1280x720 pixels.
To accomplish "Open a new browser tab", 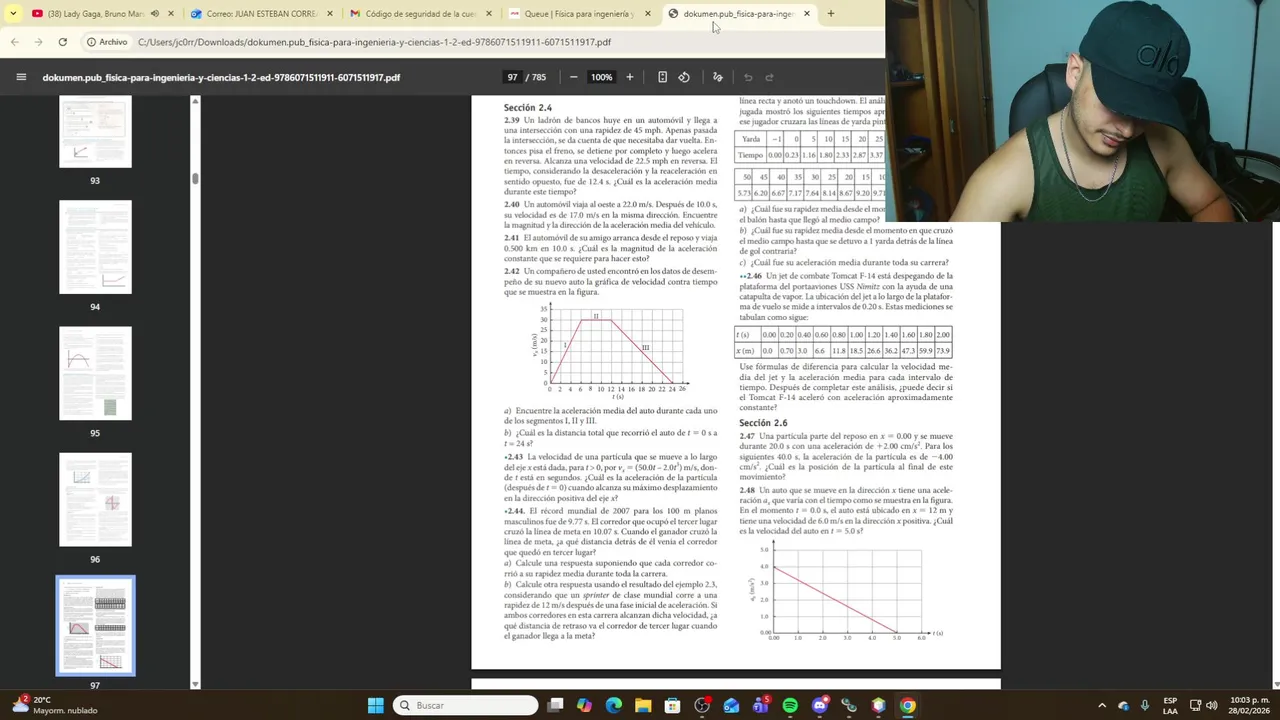I will click(x=830, y=14).
